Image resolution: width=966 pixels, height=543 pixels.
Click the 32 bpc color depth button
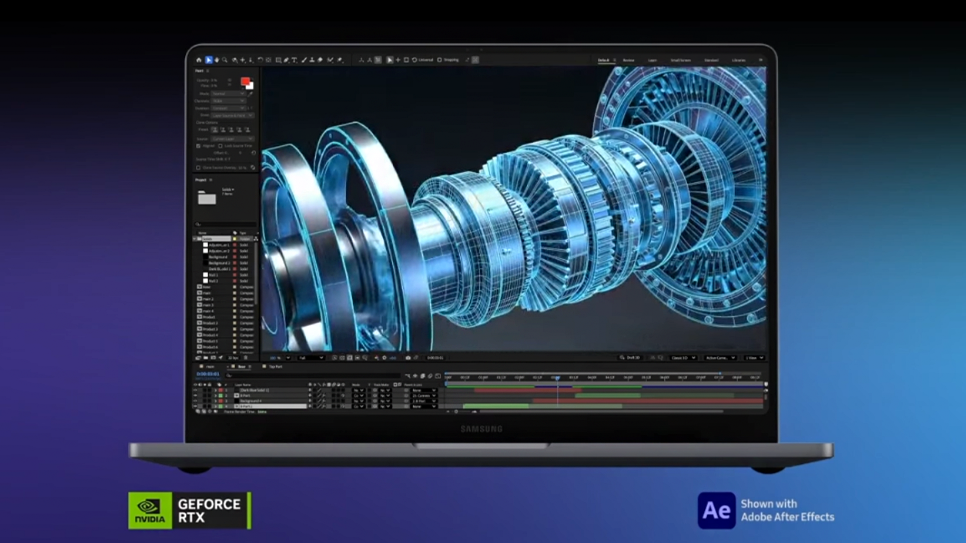[x=233, y=357]
